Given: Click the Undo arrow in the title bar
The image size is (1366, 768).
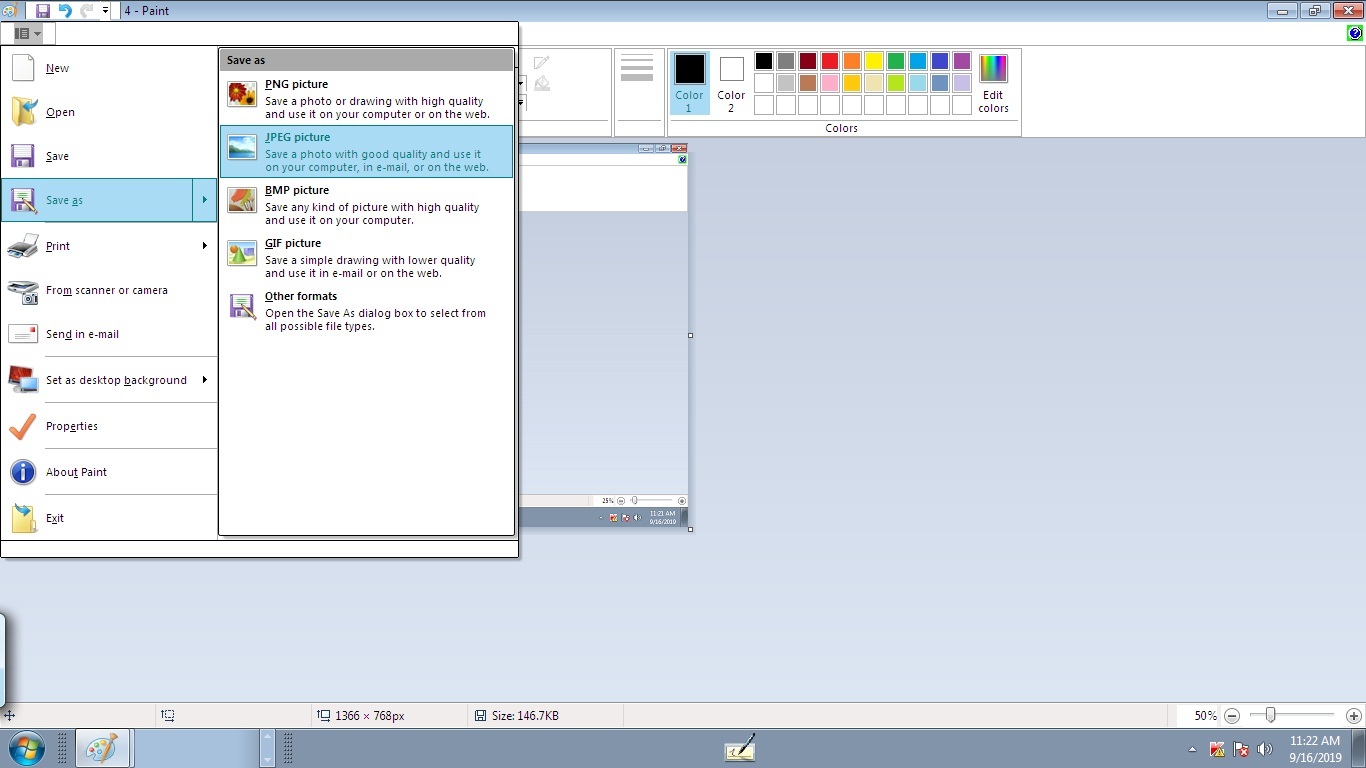Looking at the screenshot, I should click(x=65, y=10).
